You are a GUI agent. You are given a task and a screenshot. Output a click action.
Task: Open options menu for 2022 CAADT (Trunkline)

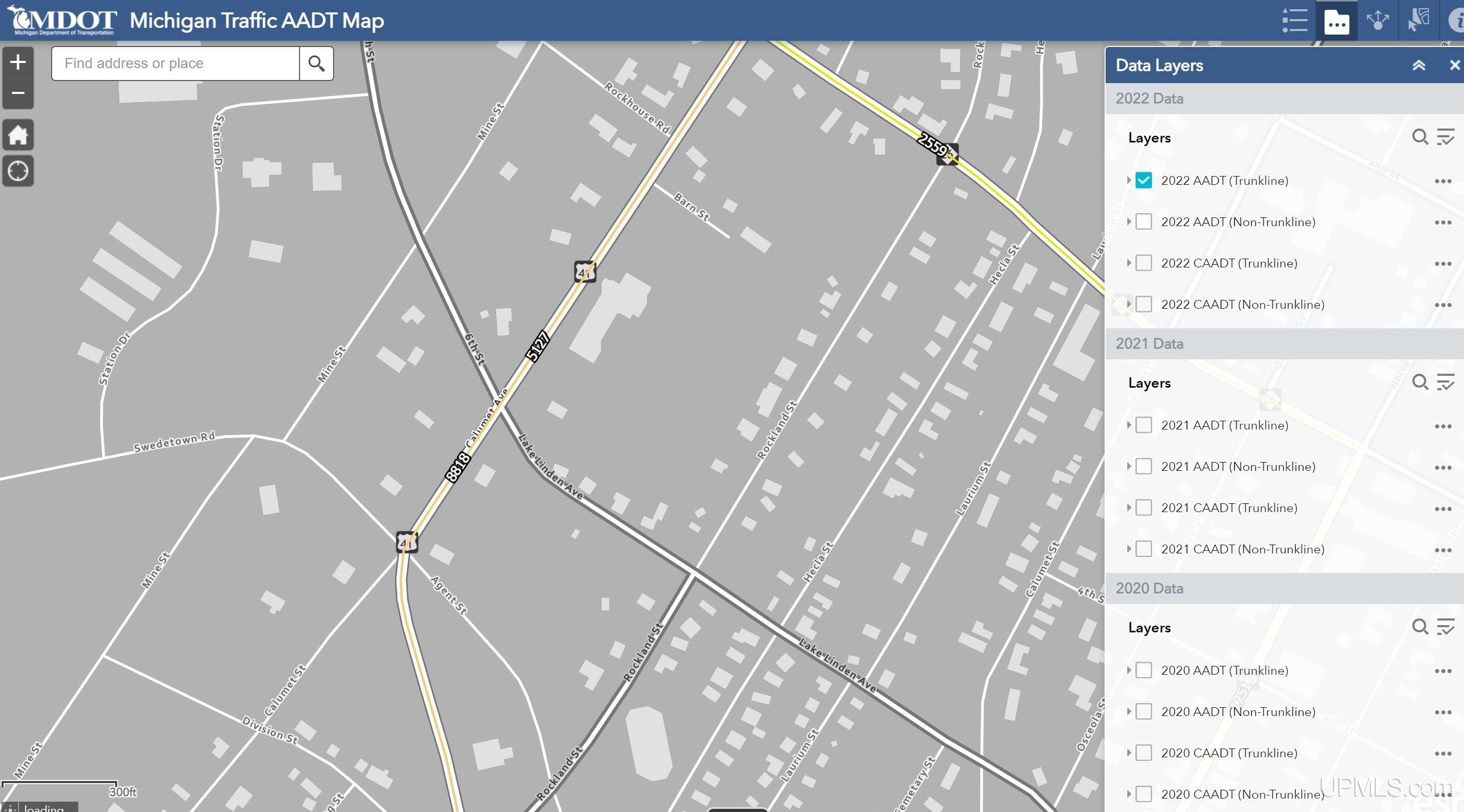pos(1442,264)
